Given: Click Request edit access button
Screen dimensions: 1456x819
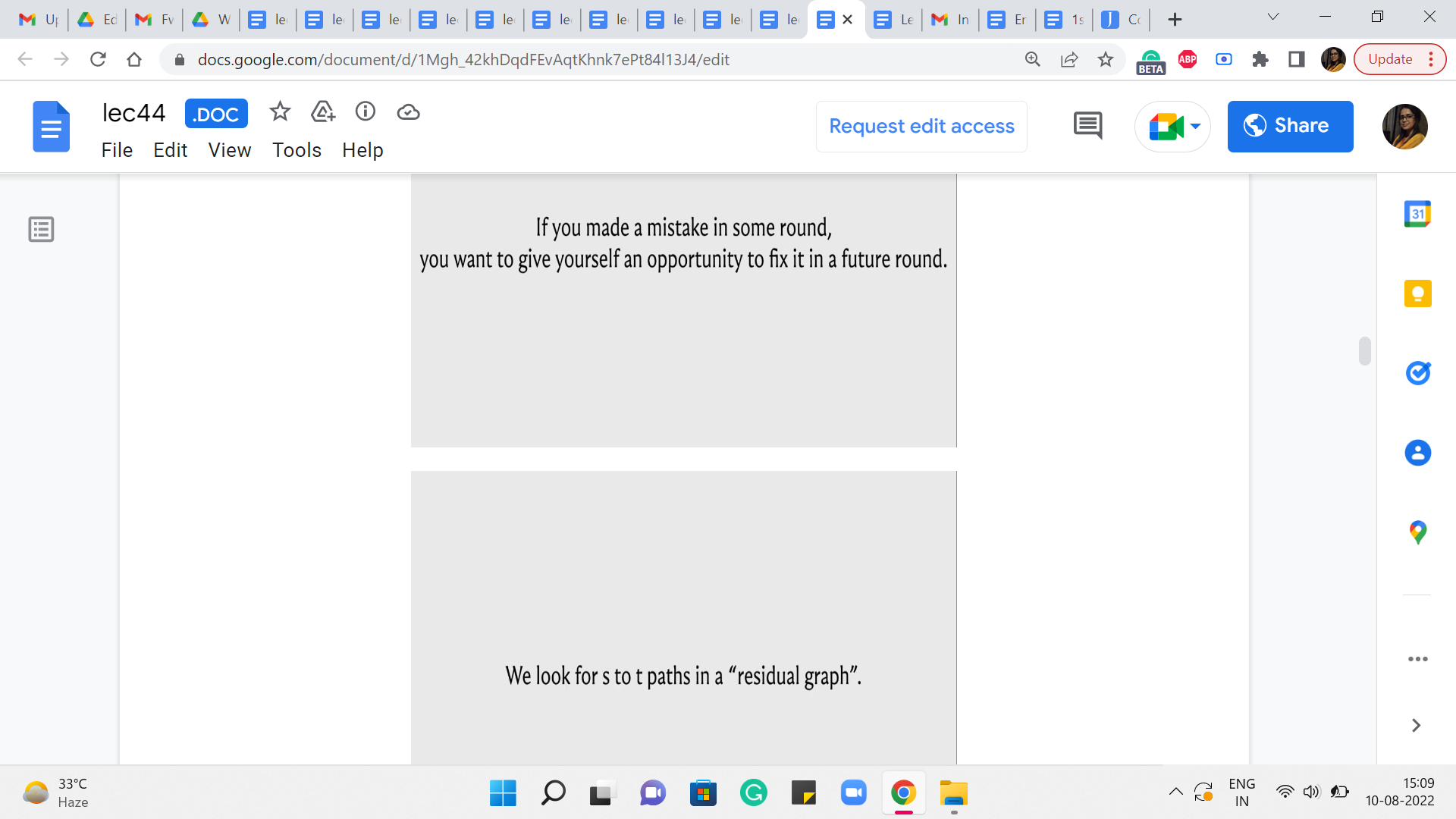Looking at the screenshot, I should (921, 126).
